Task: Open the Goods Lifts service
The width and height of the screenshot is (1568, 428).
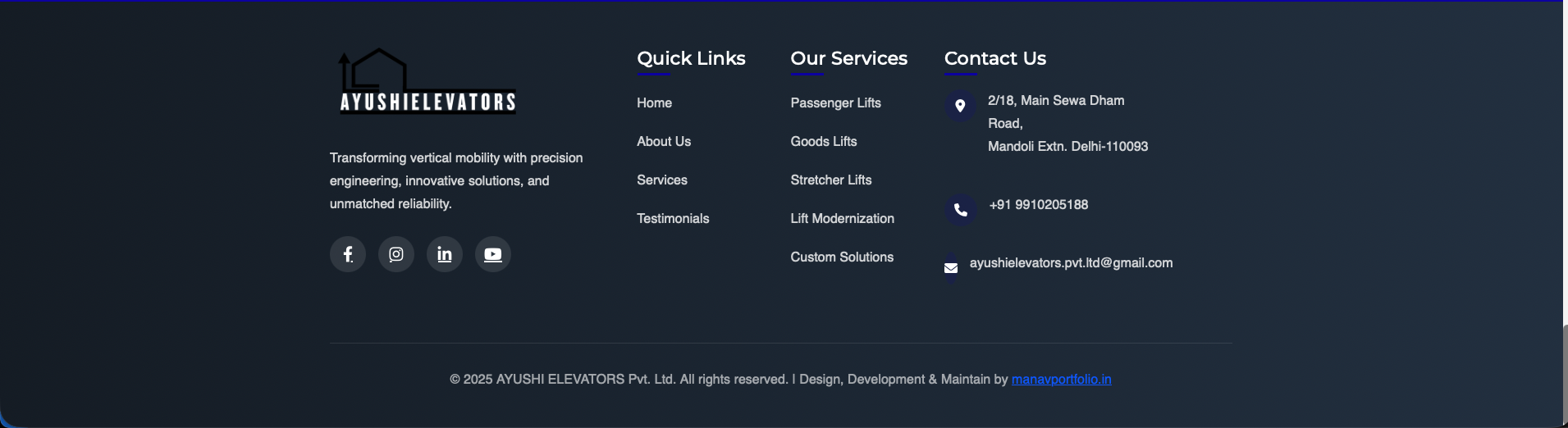Action: 824,141
